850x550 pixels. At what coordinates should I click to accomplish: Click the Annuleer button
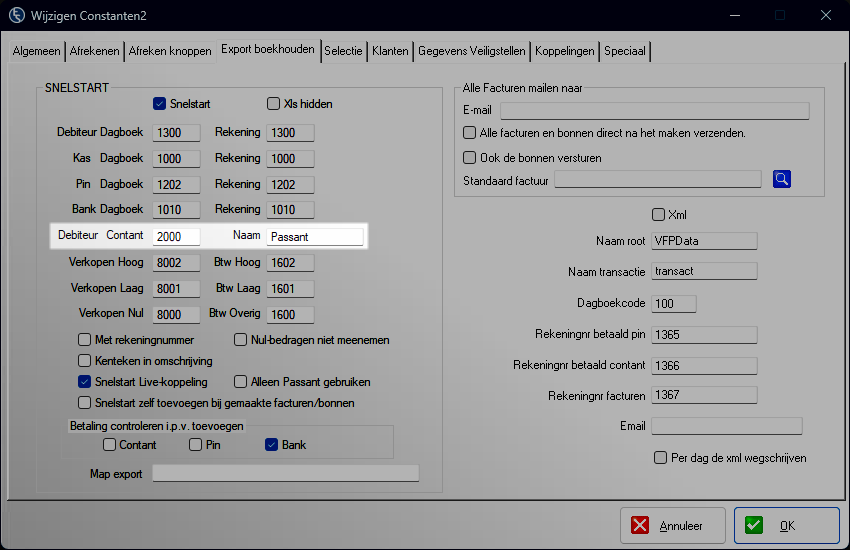[671, 526]
